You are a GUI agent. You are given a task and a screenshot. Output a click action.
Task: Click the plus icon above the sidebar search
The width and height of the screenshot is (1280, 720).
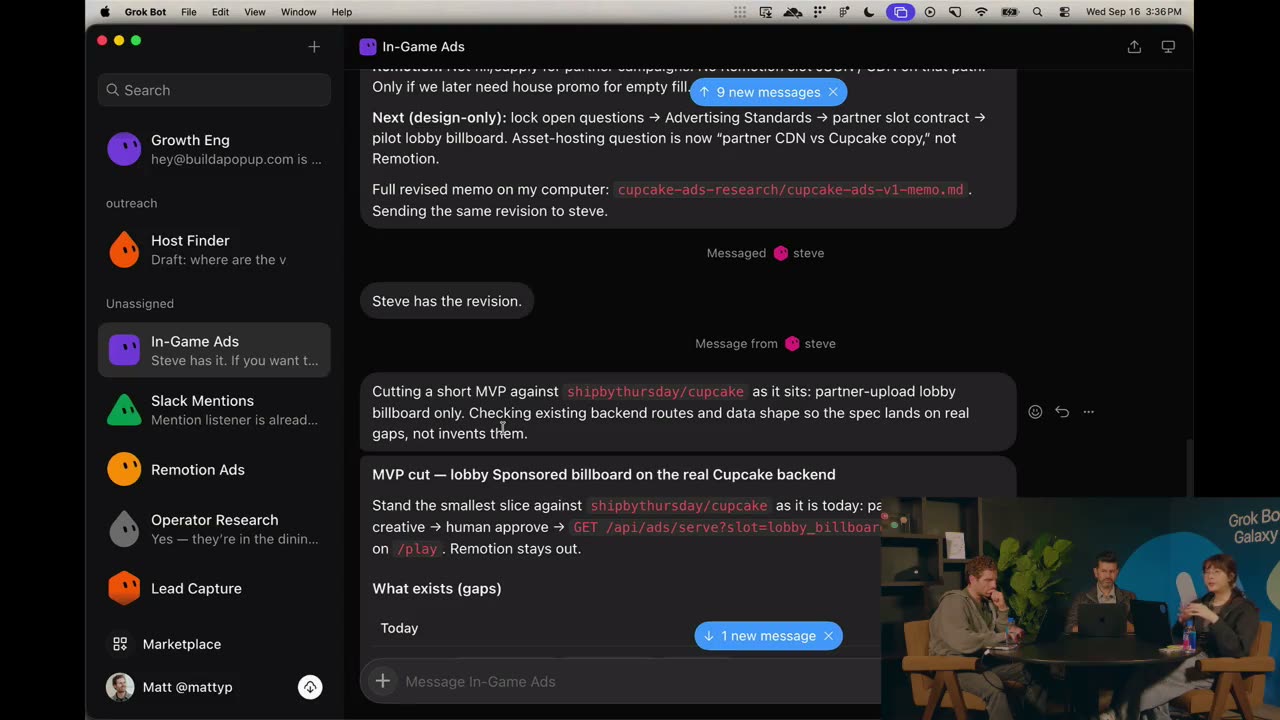coord(314,47)
